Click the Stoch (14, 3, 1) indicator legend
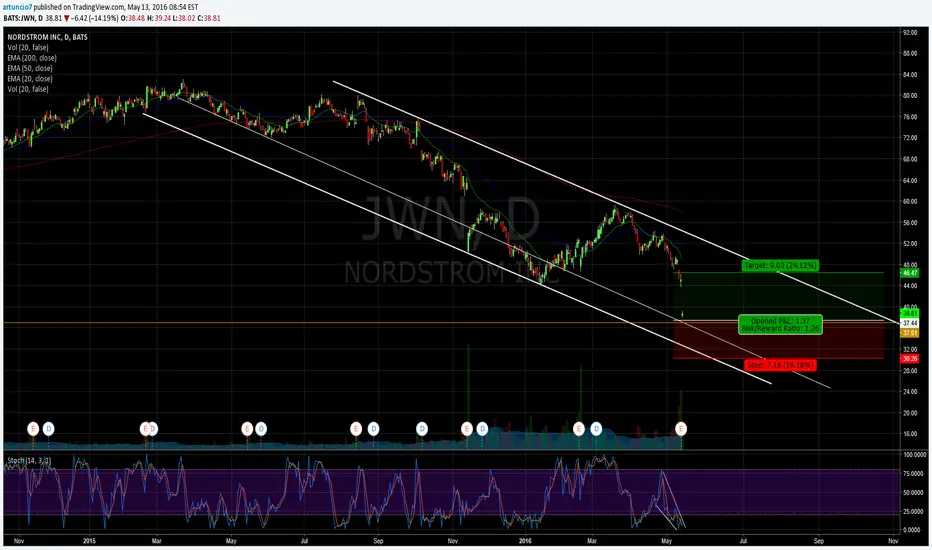 [29, 461]
